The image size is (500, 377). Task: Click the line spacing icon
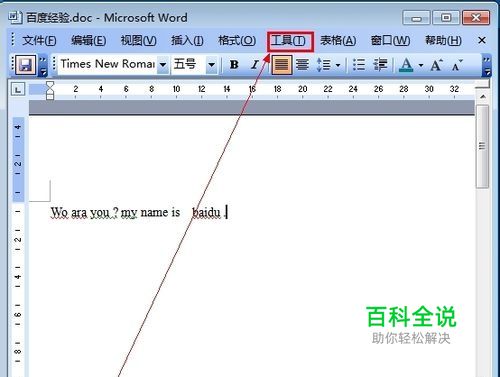323,65
